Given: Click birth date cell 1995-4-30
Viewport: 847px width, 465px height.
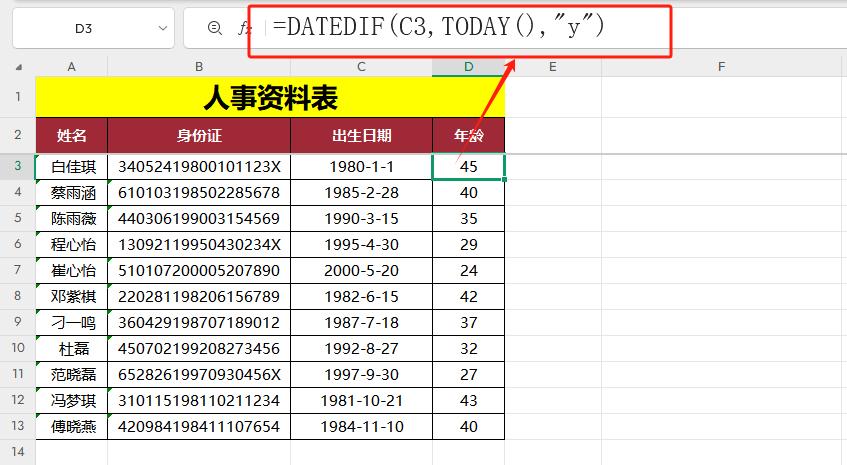Looking at the screenshot, I should [361, 245].
